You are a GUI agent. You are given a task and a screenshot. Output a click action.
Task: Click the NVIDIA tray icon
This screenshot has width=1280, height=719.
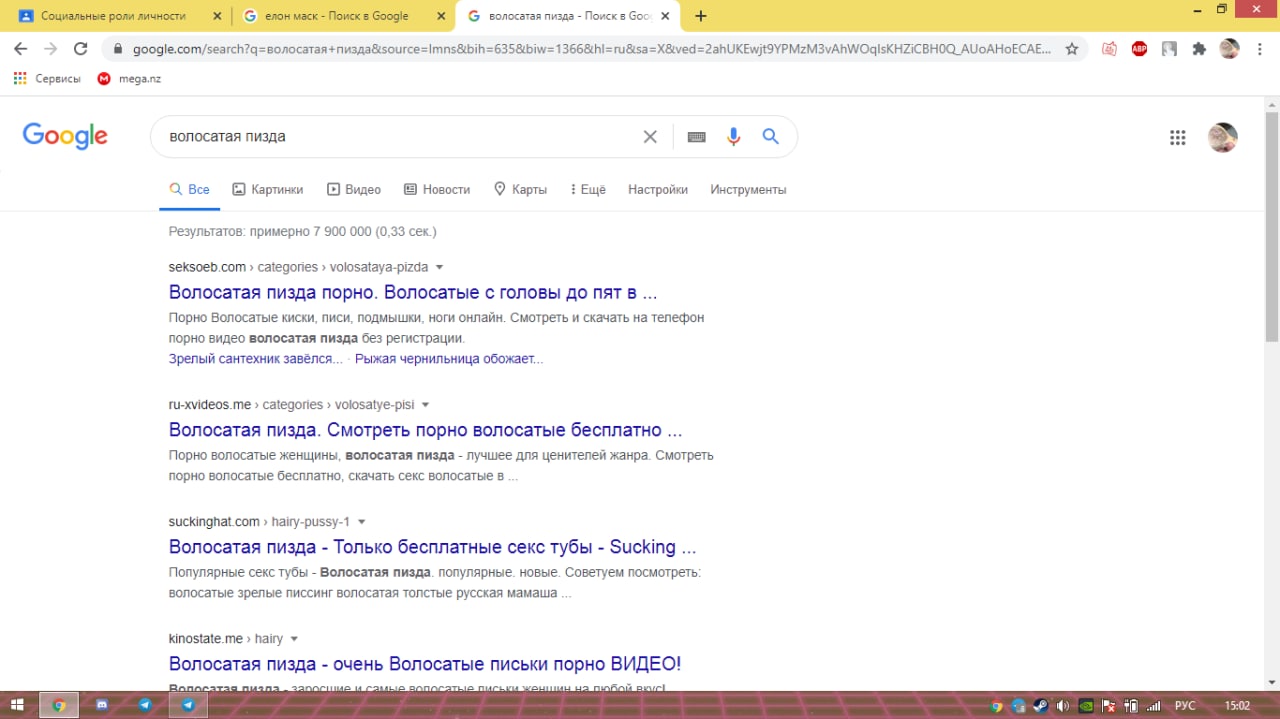click(x=1085, y=705)
